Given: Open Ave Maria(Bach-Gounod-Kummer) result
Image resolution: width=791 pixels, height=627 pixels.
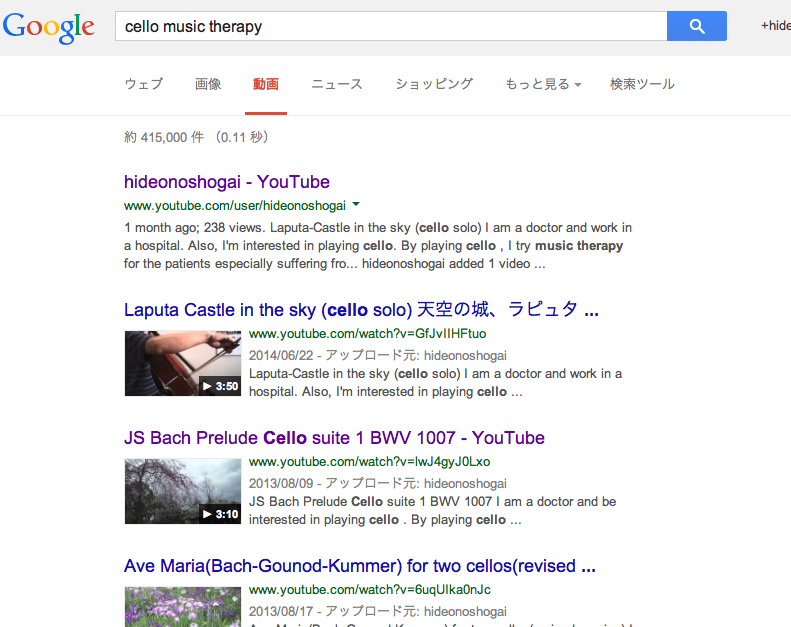Looking at the screenshot, I should (360, 566).
